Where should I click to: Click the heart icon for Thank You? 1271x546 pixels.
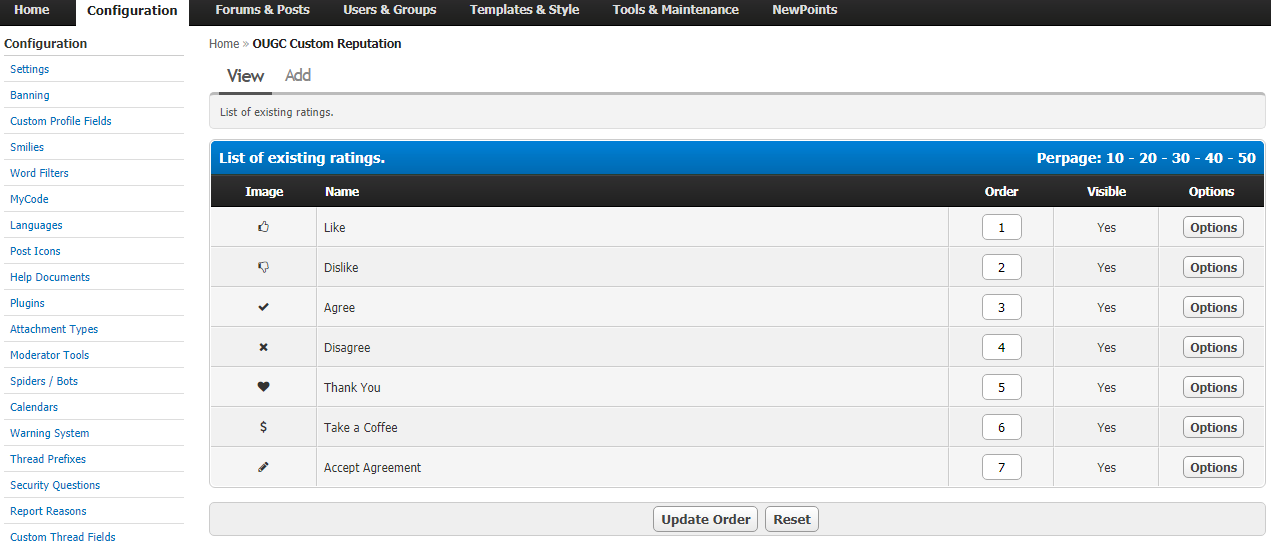click(x=264, y=387)
